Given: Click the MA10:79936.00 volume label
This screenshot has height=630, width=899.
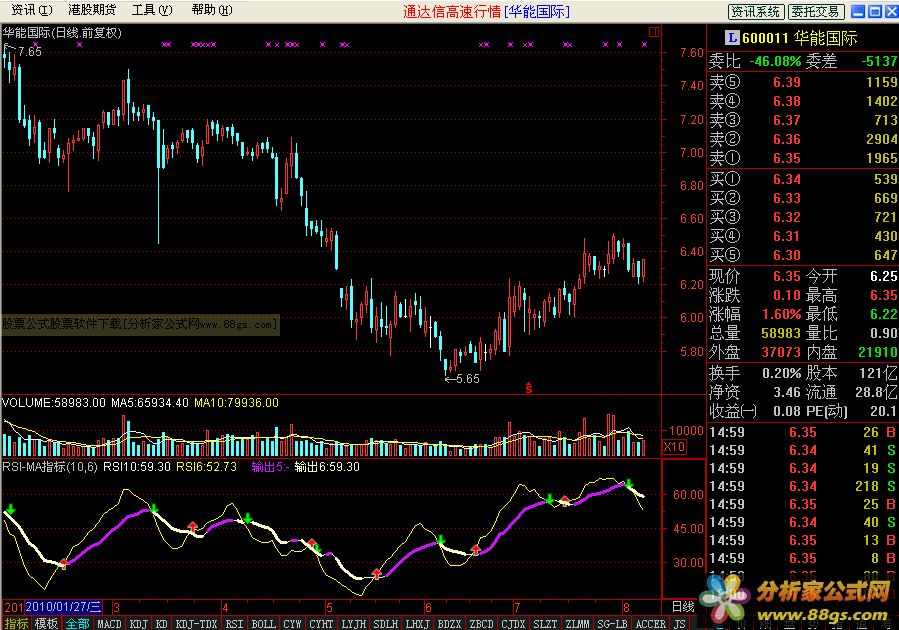Looking at the screenshot, I should pyautogui.click(x=236, y=402).
